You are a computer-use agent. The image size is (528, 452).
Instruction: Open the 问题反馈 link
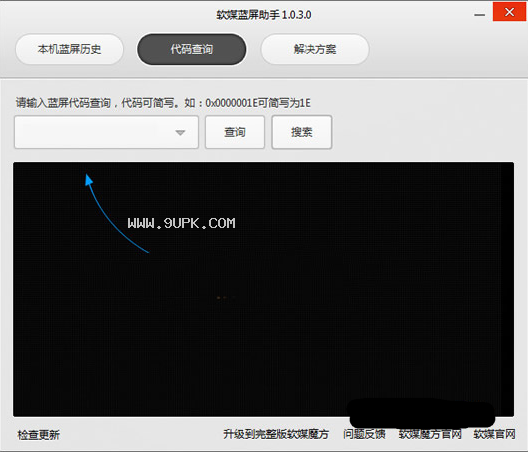pyautogui.click(x=364, y=434)
